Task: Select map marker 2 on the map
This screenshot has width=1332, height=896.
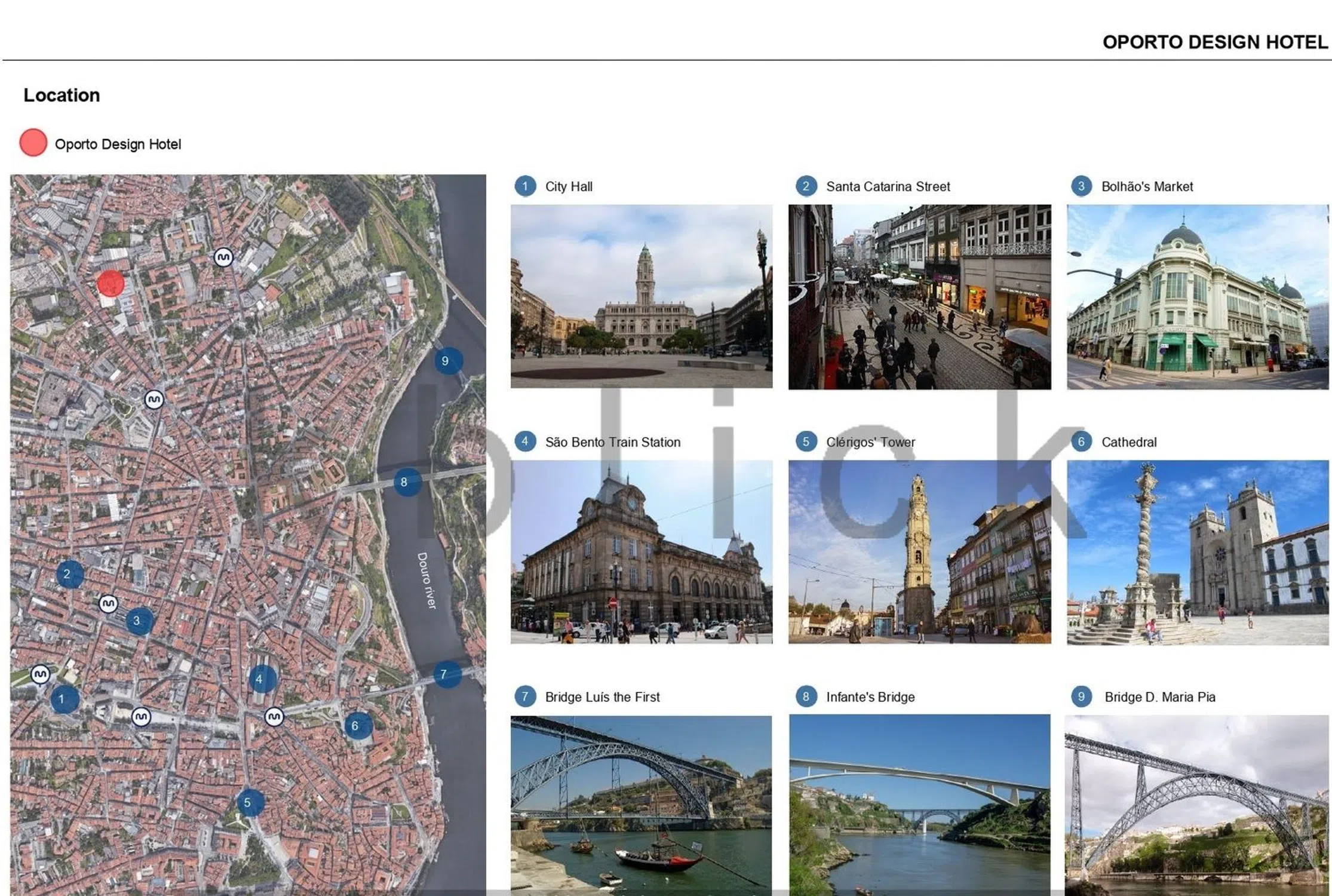Action: (70, 574)
